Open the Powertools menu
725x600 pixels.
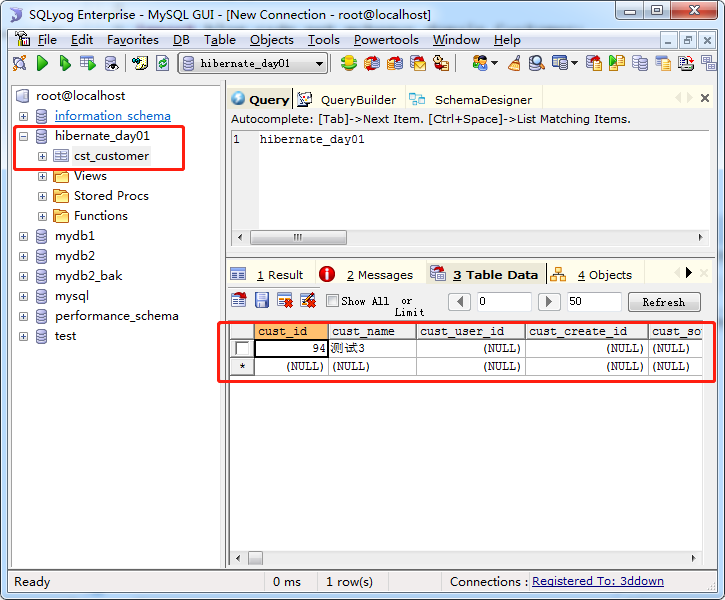[386, 40]
